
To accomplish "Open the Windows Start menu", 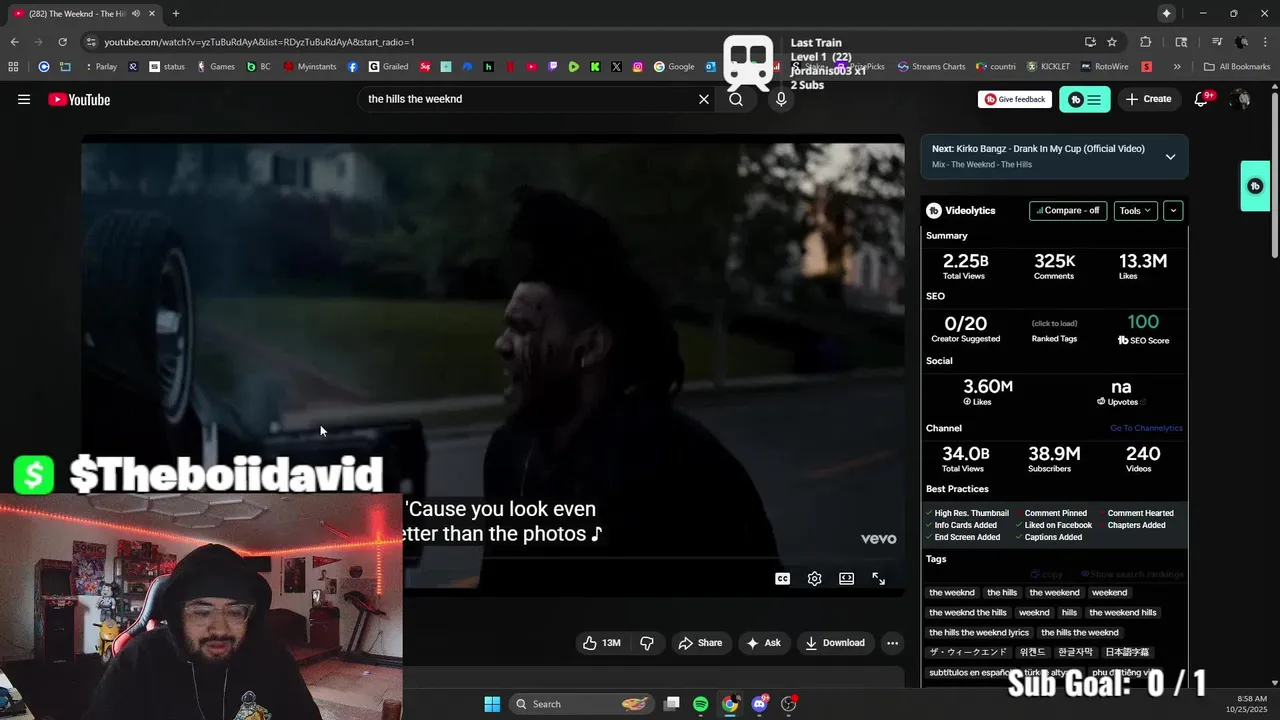I will tap(492, 704).
